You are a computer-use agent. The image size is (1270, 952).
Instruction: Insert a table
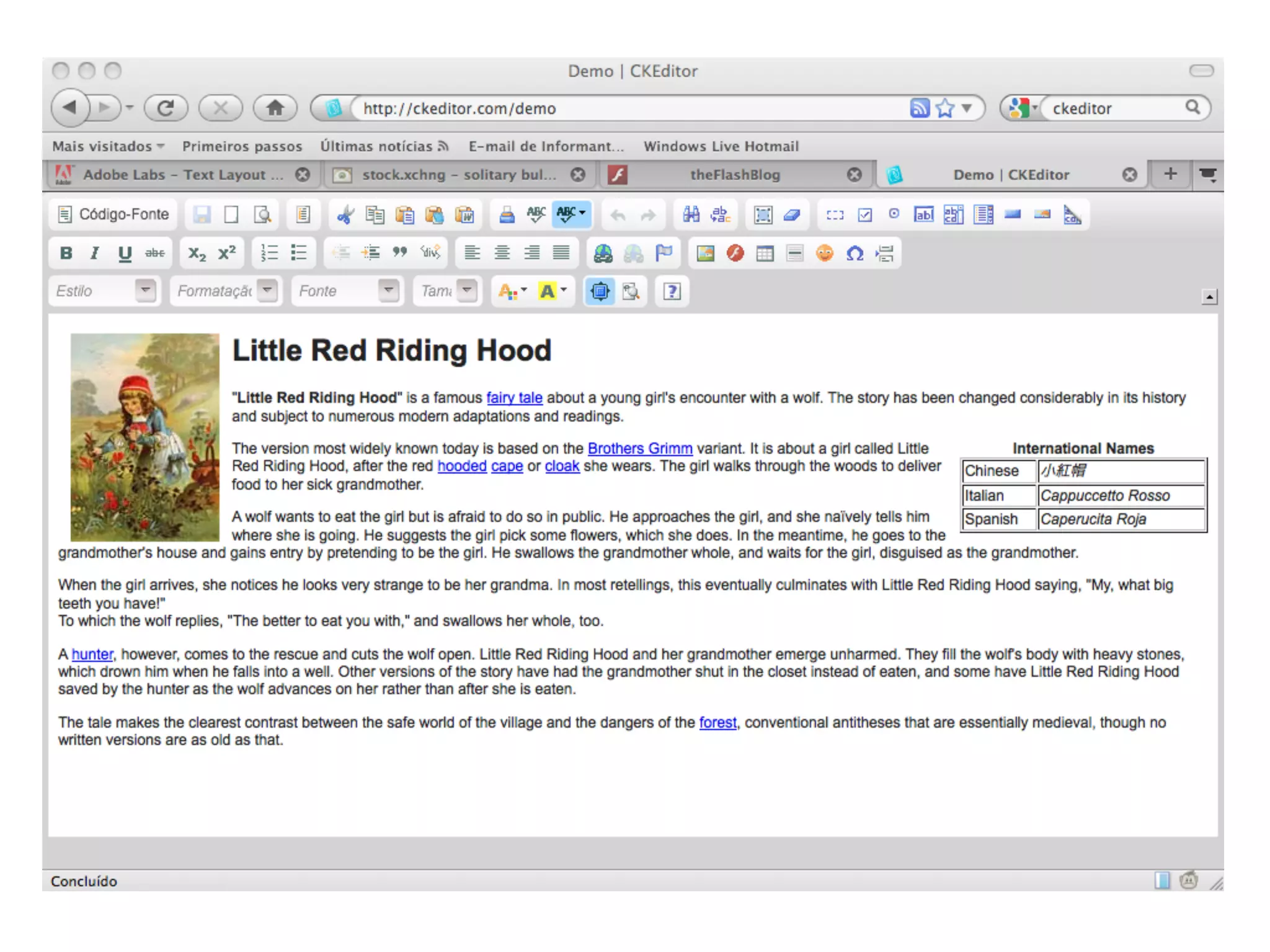pos(765,253)
